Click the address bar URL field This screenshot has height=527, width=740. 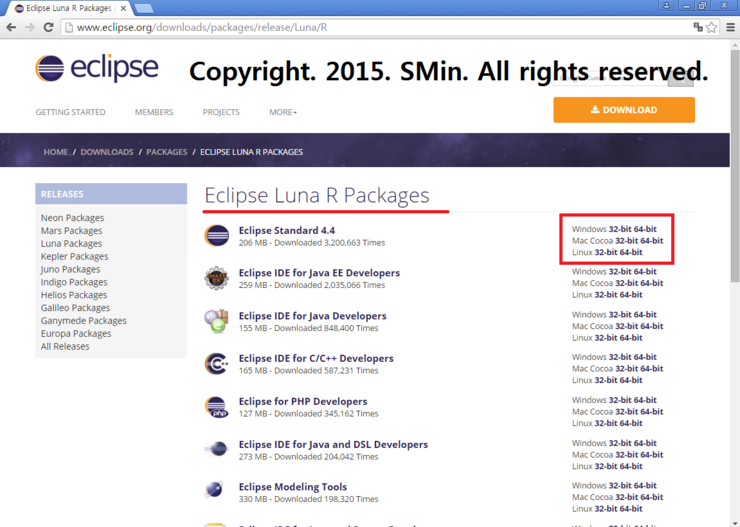[x=378, y=27]
